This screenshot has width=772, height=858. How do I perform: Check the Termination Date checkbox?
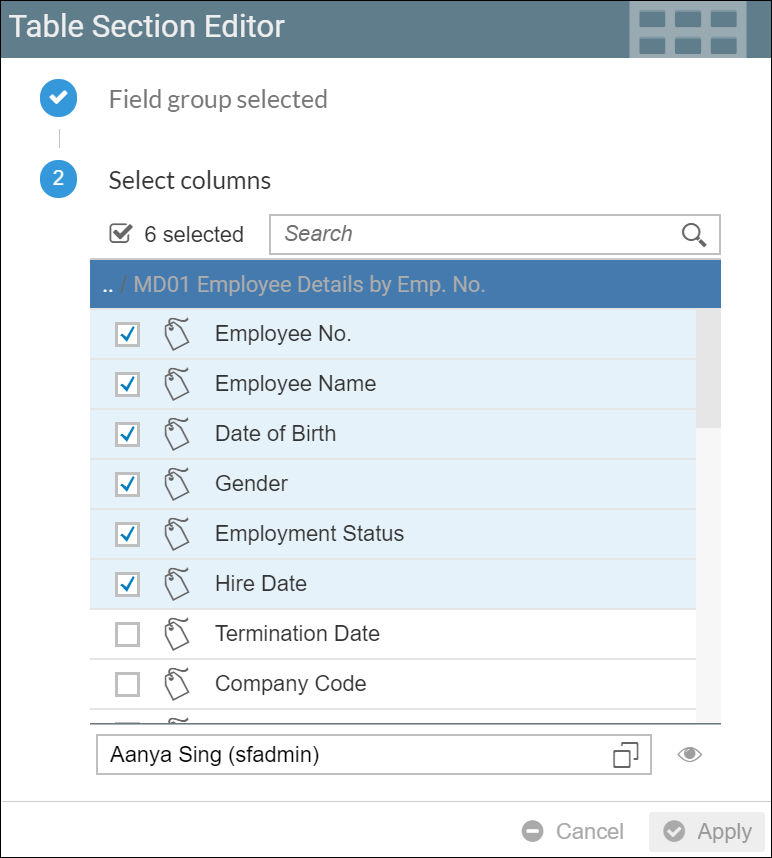(x=127, y=634)
